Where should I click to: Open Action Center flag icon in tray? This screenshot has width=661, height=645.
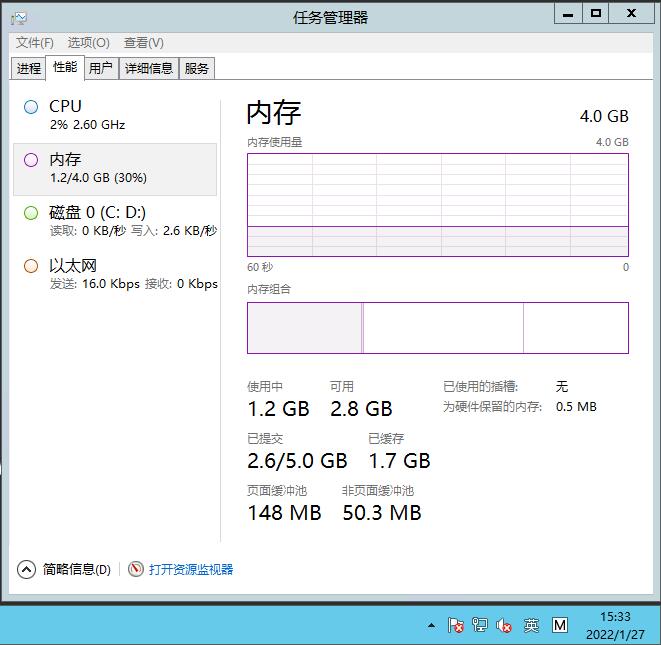point(455,625)
